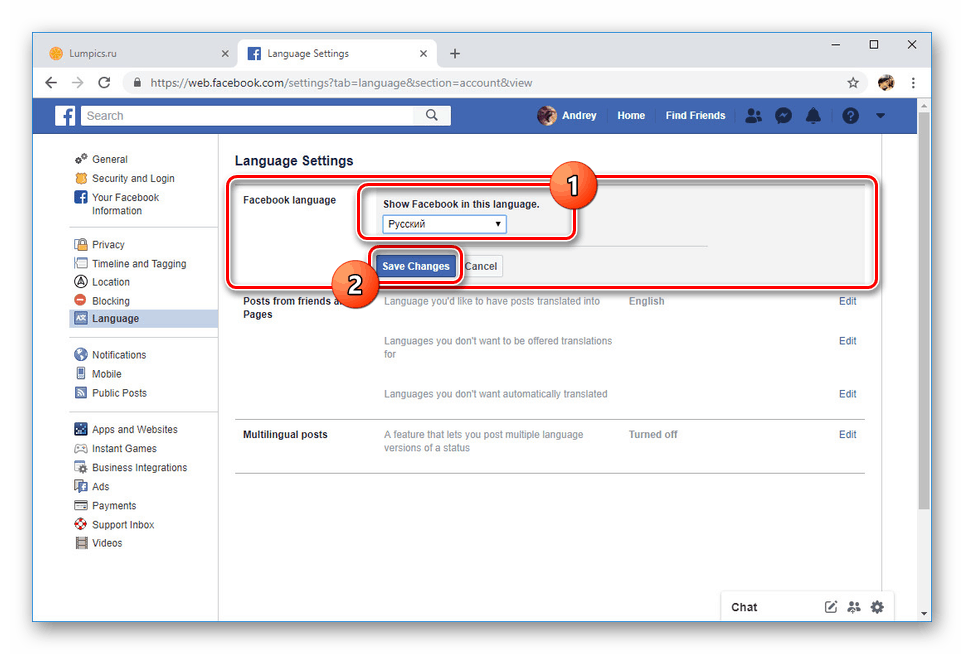Screen dimensions: 964x654
Task: Click the site lock icon in address bar
Action: (x=137, y=82)
